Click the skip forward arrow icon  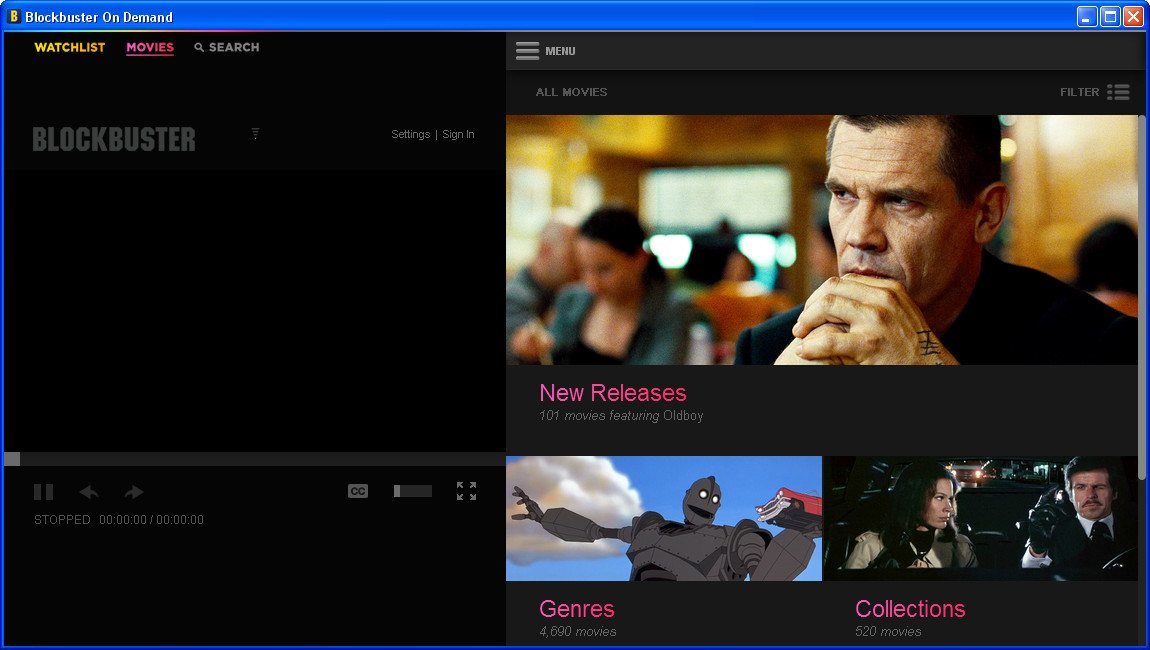click(x=134, y=492)
